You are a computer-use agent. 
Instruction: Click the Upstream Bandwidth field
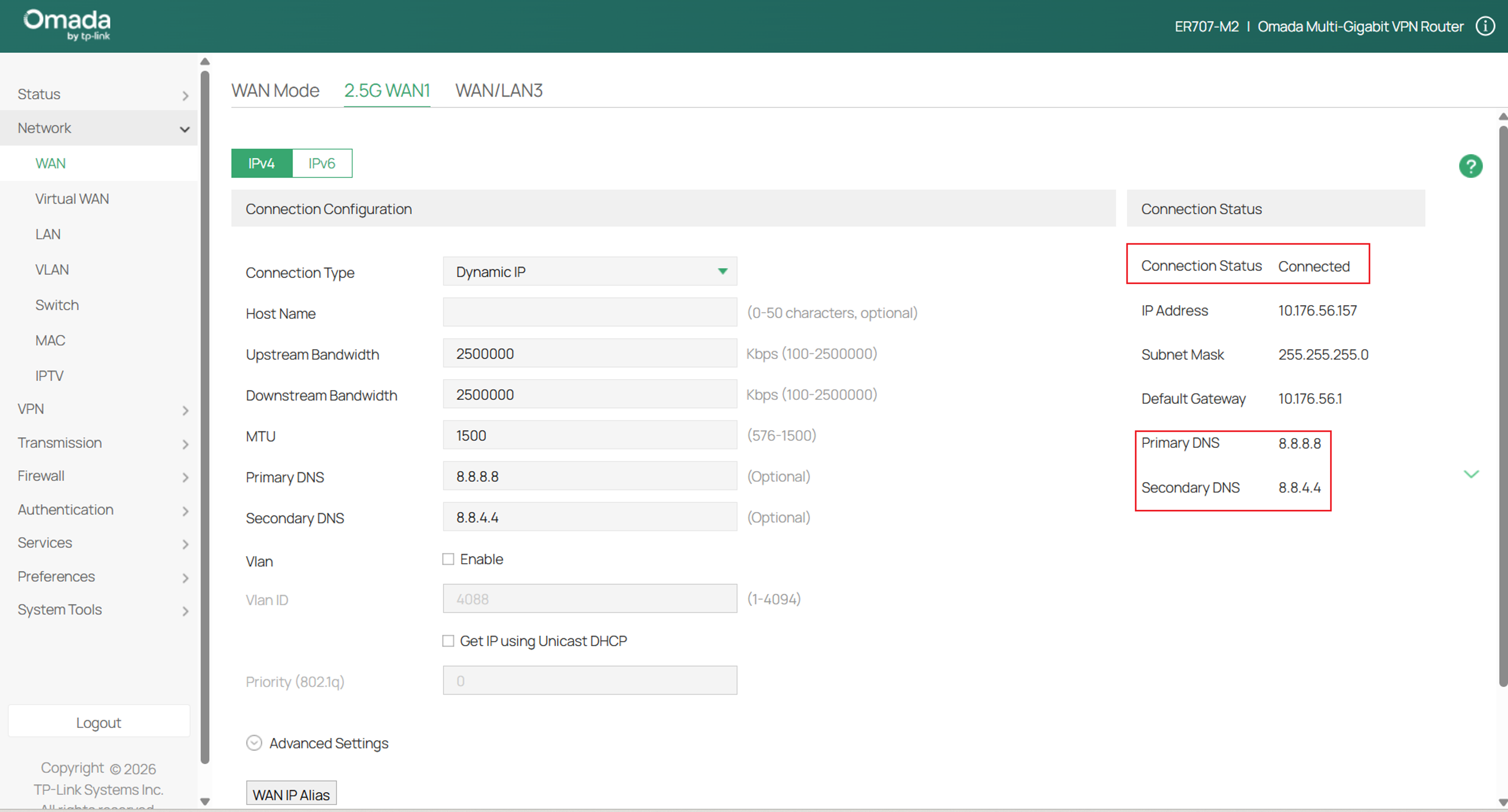tap(589, 354)
